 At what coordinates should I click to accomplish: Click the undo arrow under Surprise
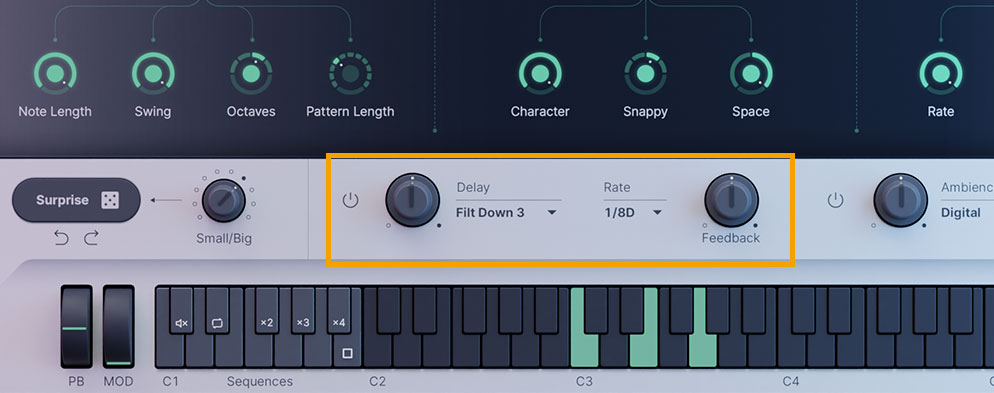click(61, 239)
